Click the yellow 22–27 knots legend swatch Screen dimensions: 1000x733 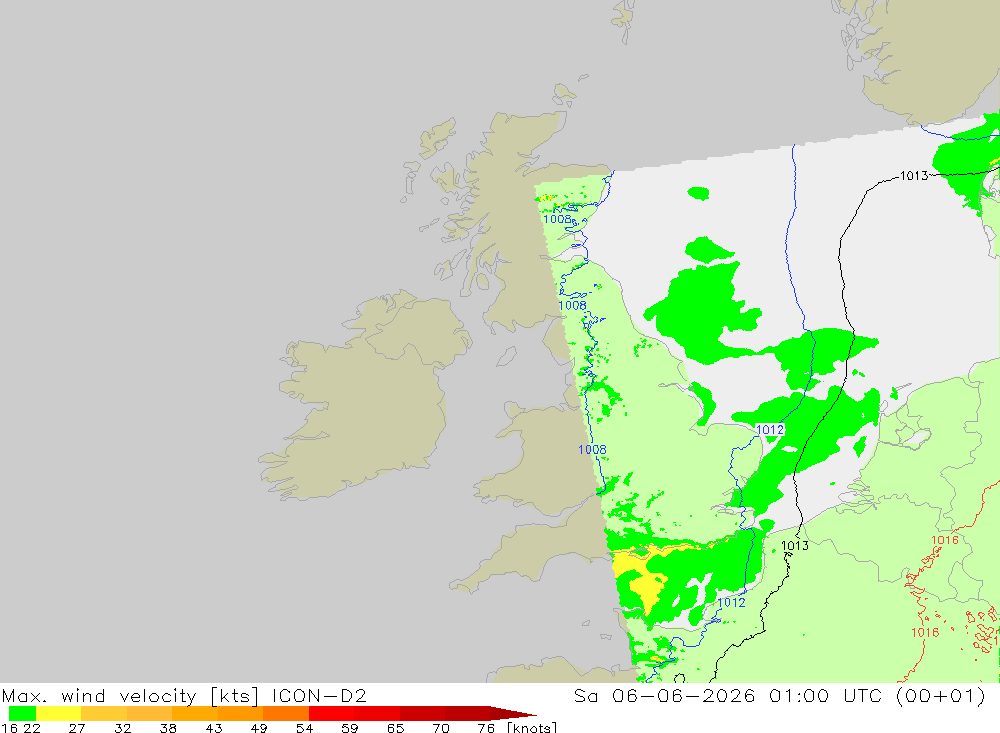click(x=59, y=713)
